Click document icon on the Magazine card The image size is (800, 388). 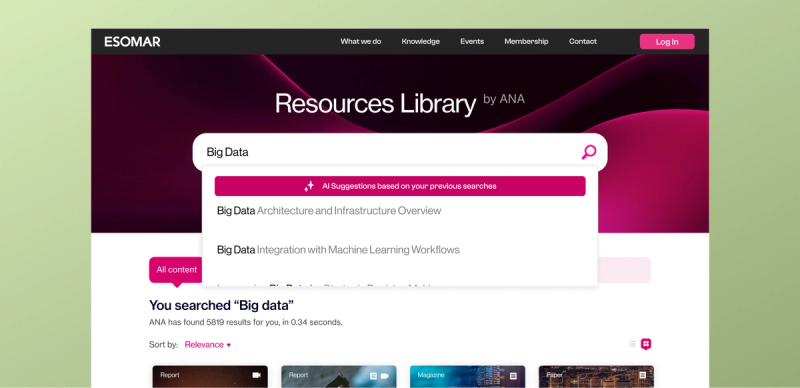[x=513, y=376]
